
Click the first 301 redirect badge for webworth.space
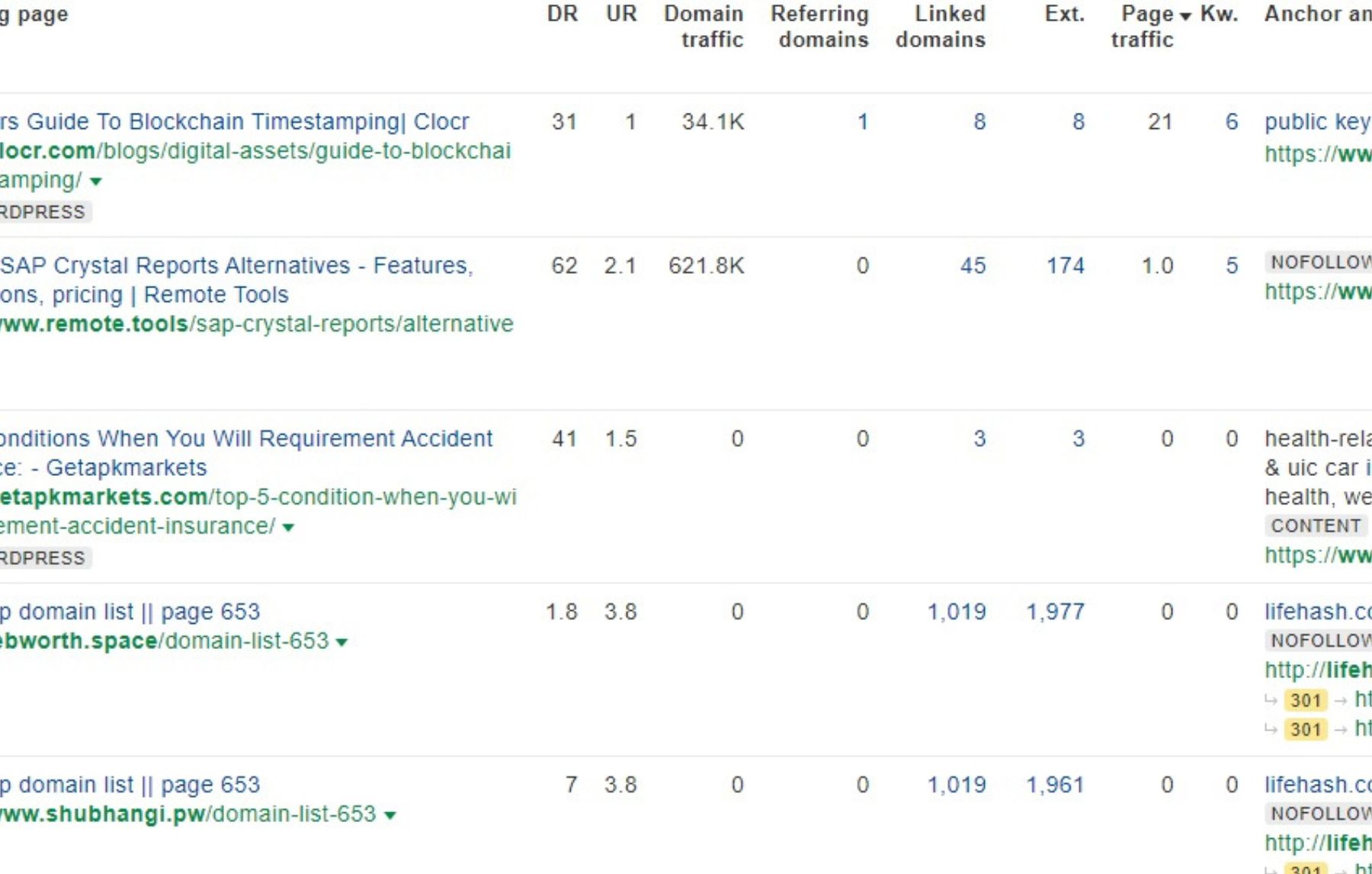(1306, 700)
